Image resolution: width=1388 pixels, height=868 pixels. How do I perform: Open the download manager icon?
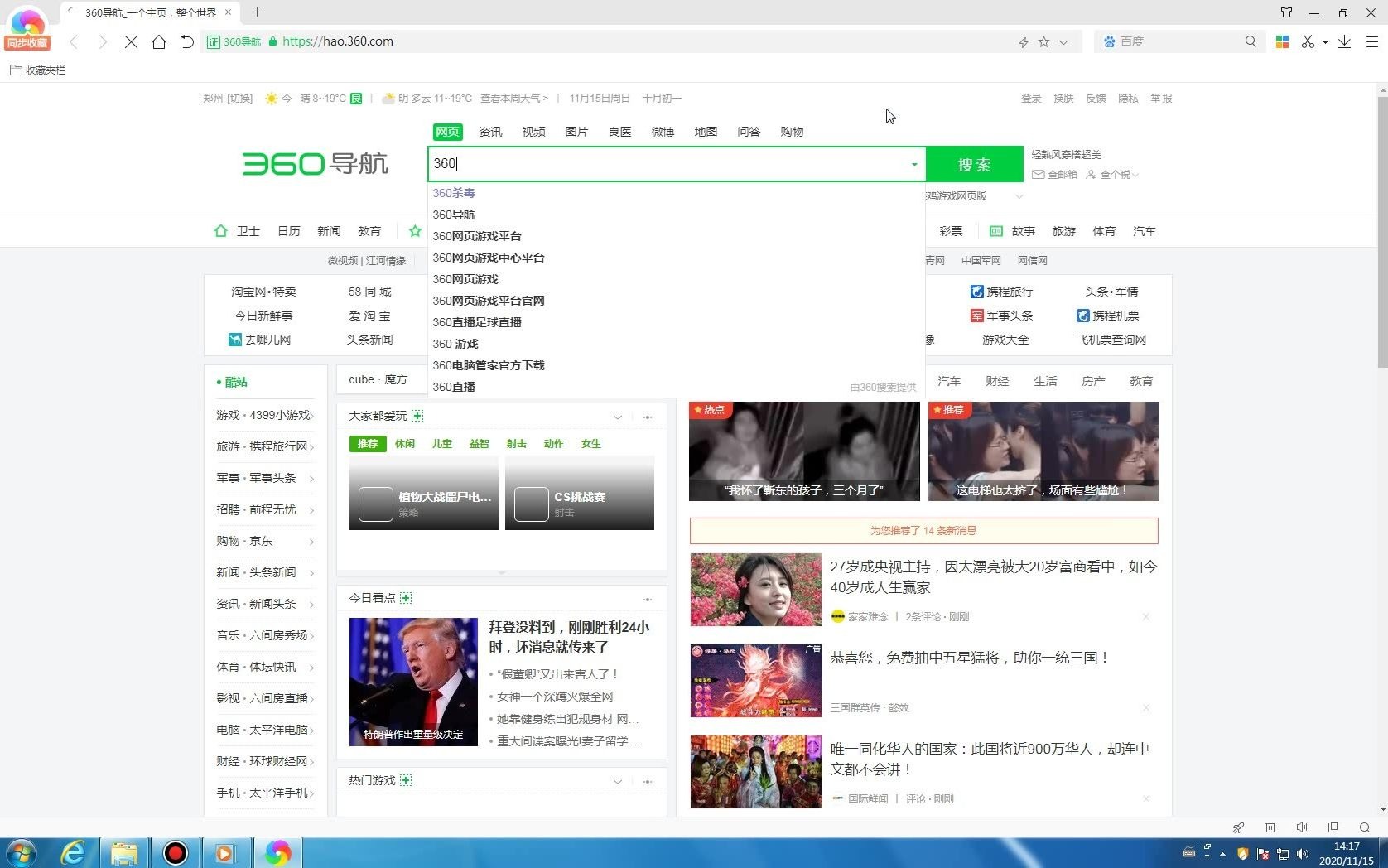point(1345,41)
